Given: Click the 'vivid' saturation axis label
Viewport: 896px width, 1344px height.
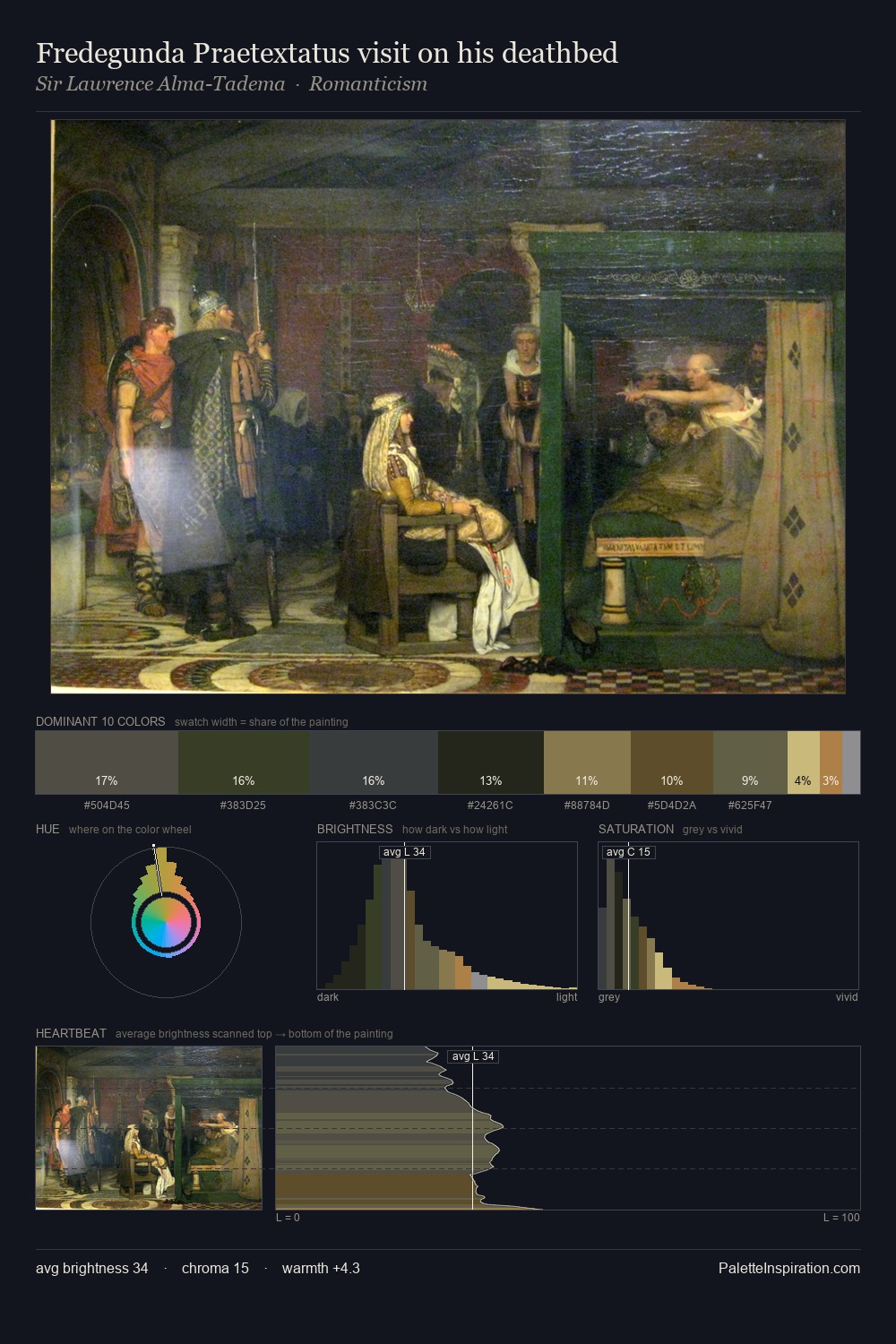Looking at the screenshot, I should [847, 997].
